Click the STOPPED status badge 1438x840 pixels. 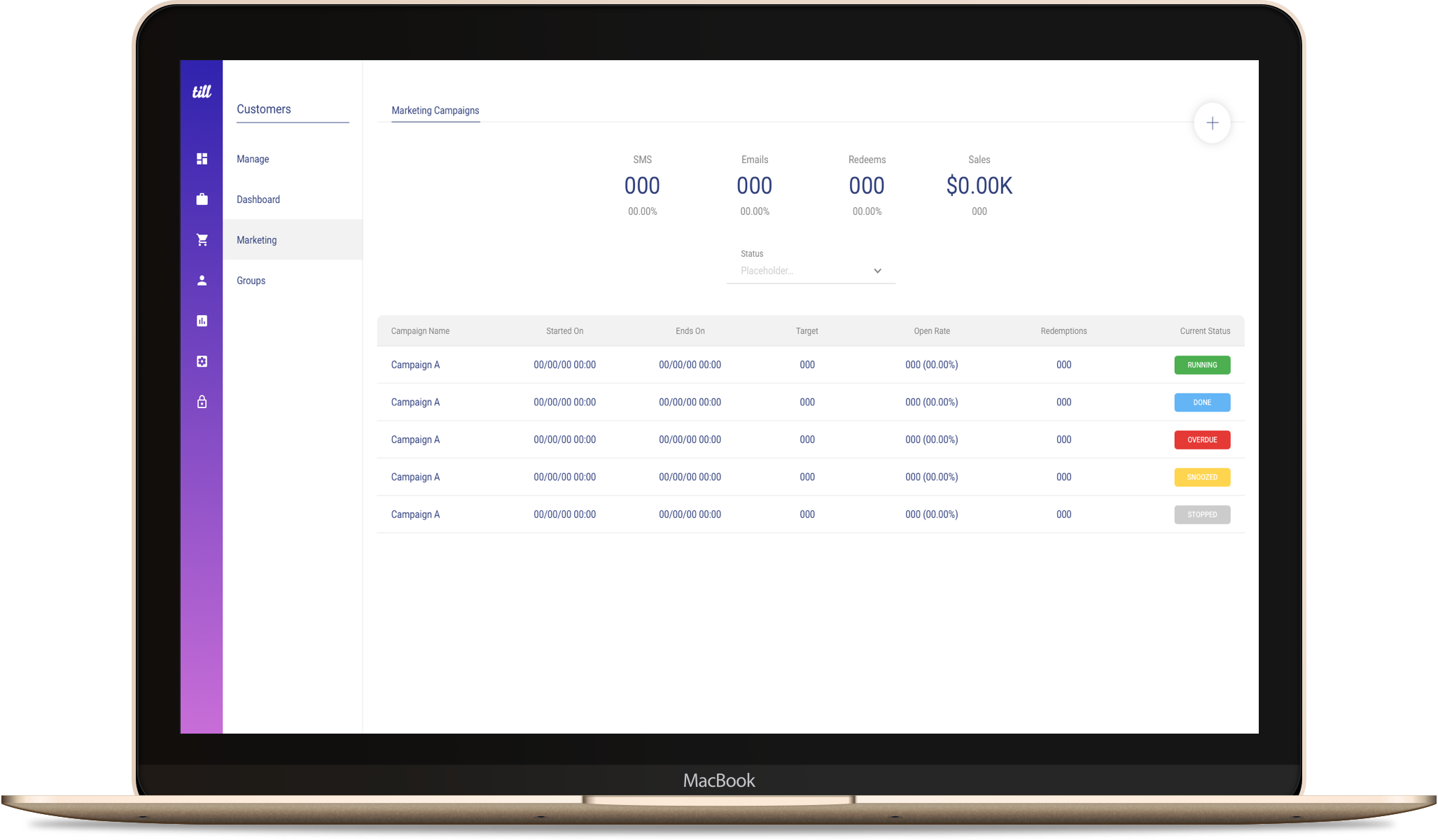point(1202,514)
